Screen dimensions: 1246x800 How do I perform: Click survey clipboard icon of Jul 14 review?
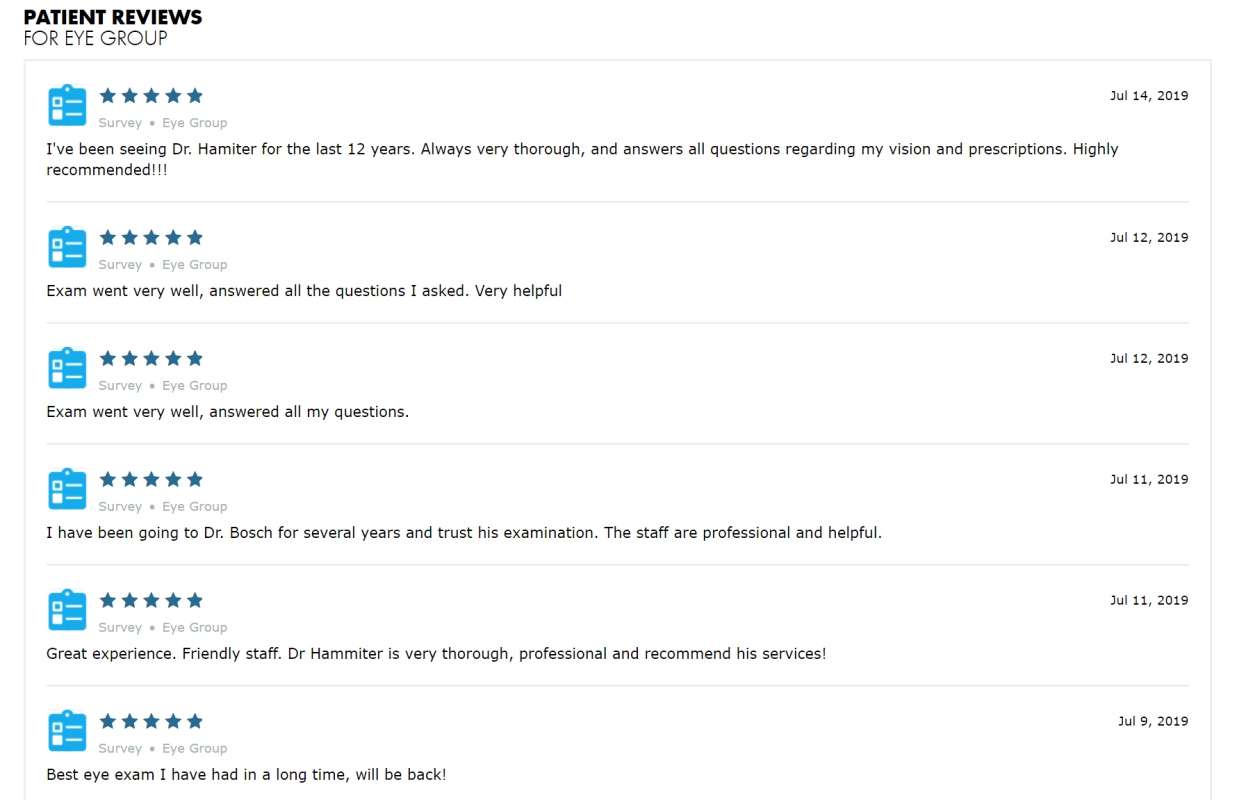click(x=67, y=106)
